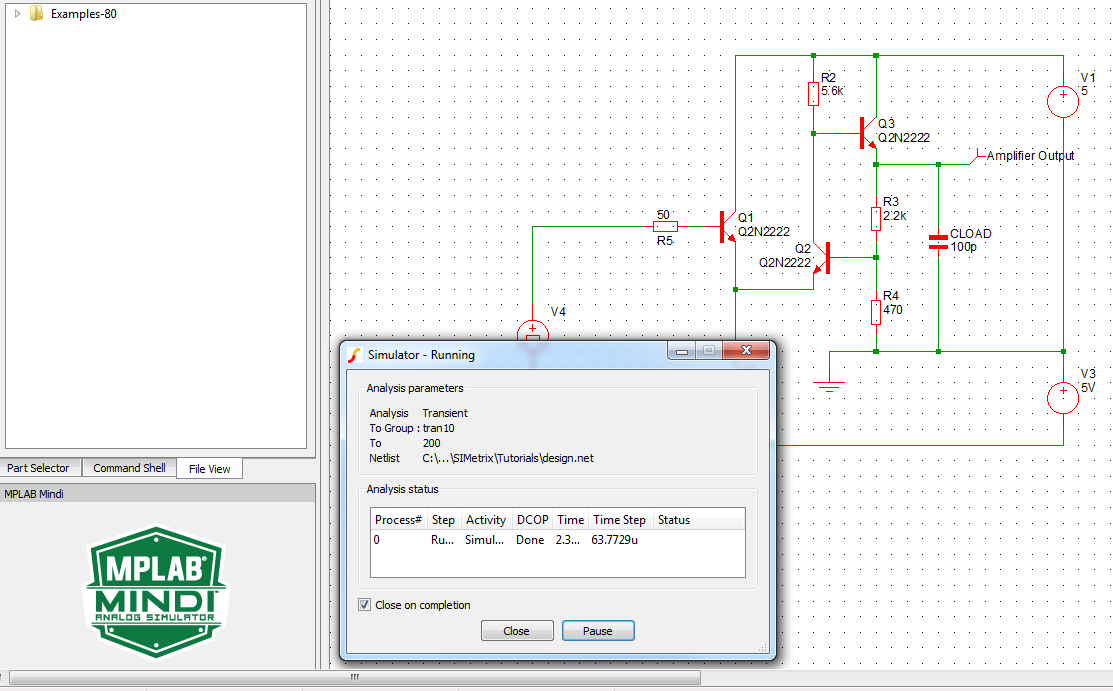Screen dimensions: 1113x691
Task: Switch to the Part Selector tab
Action: pyautogui.click(x=39, y=468)
